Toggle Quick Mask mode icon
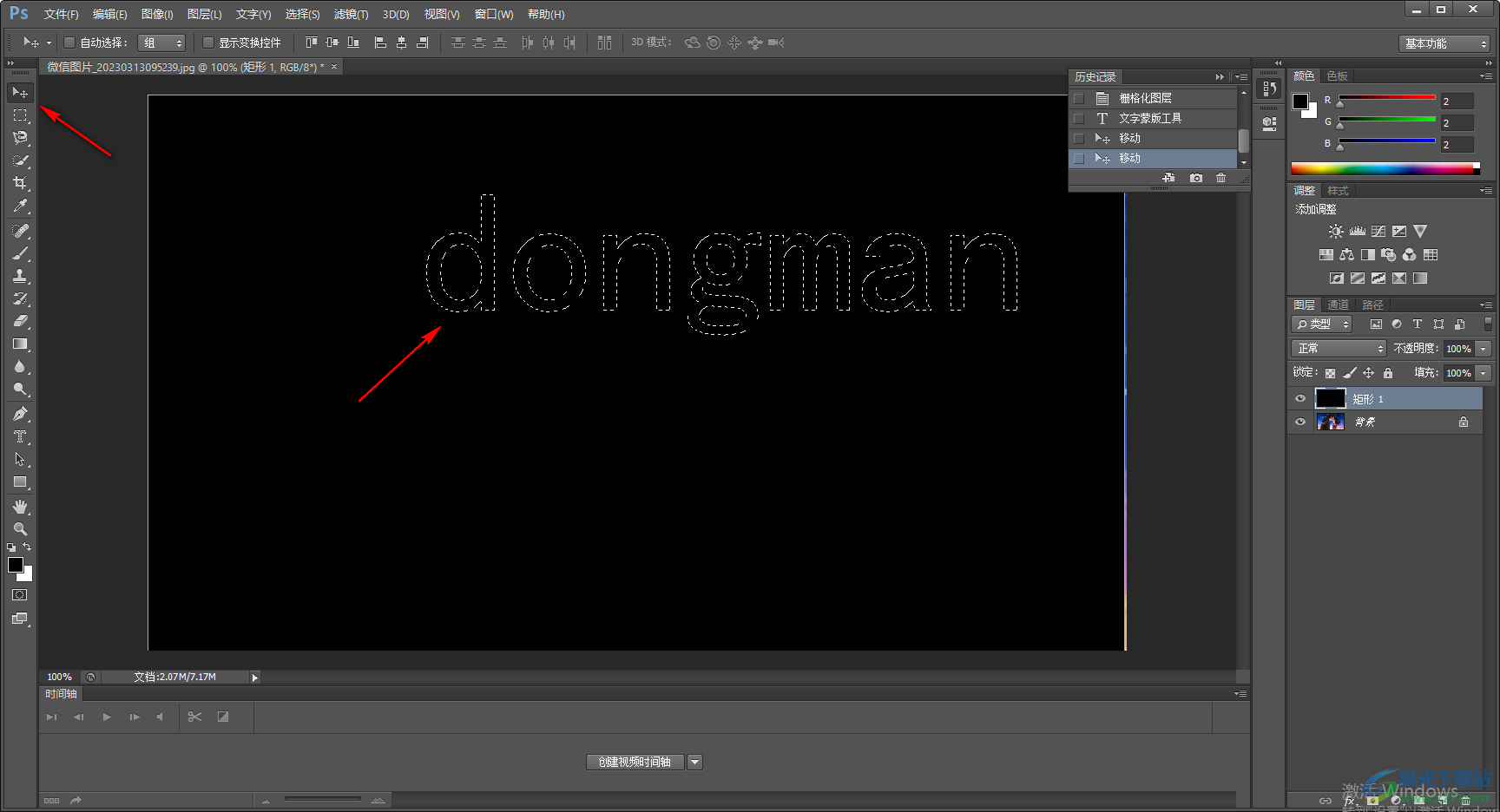This screenshot has width=1500, height=812. click(20, 595)
